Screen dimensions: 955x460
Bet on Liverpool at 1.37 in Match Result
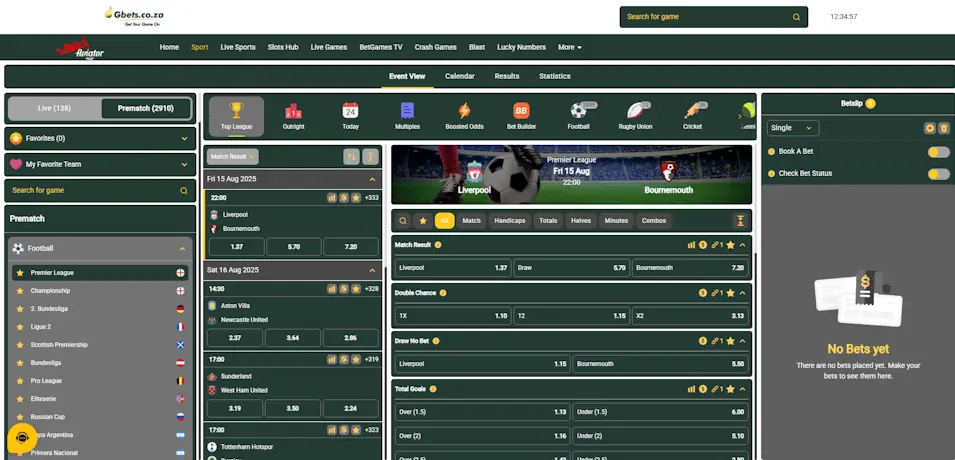[x=453, y=267]
